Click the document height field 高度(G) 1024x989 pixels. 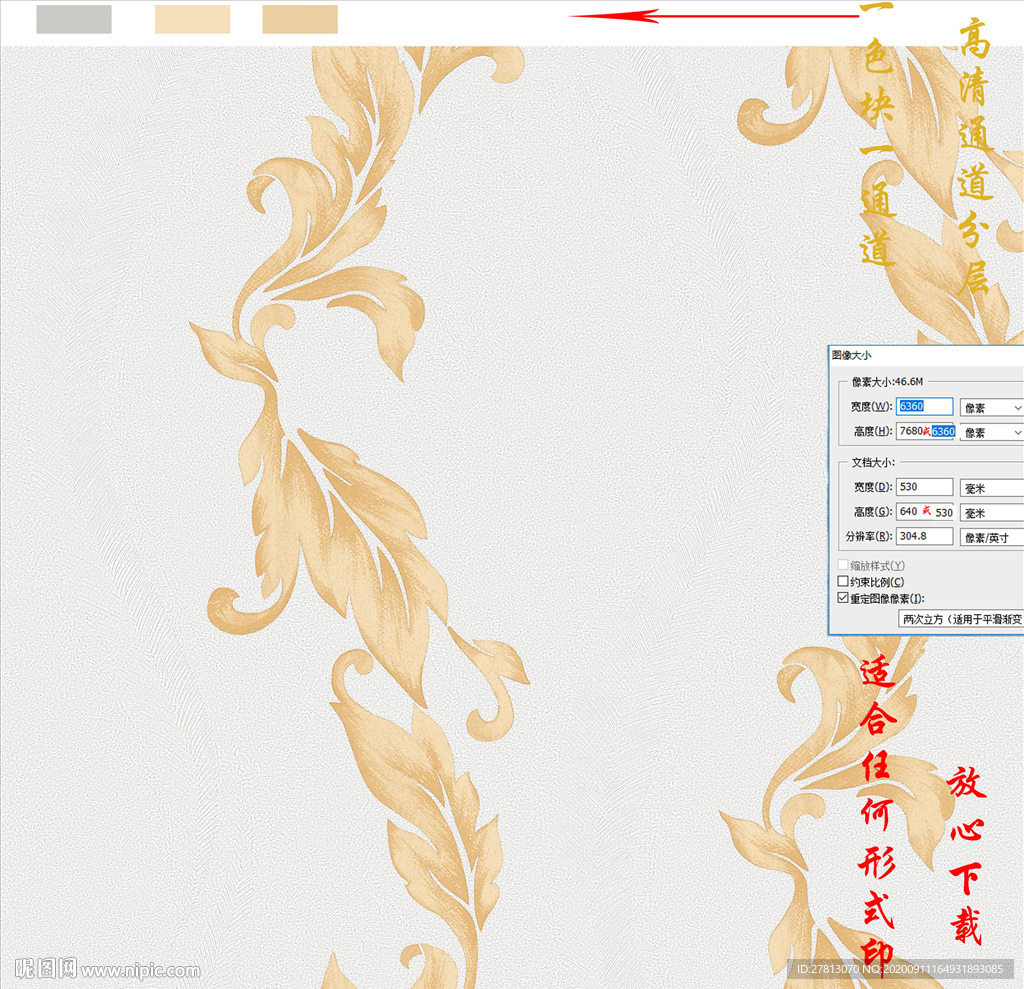tap(925, 511)
